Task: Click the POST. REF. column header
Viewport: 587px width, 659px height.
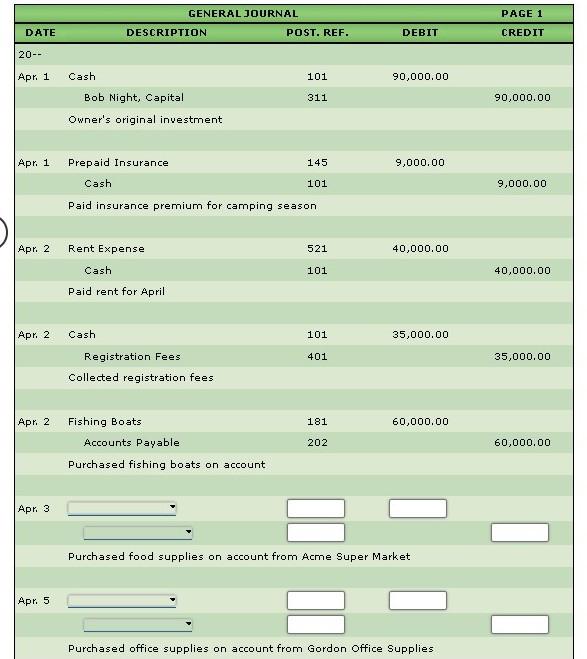Action: [317, 33]
